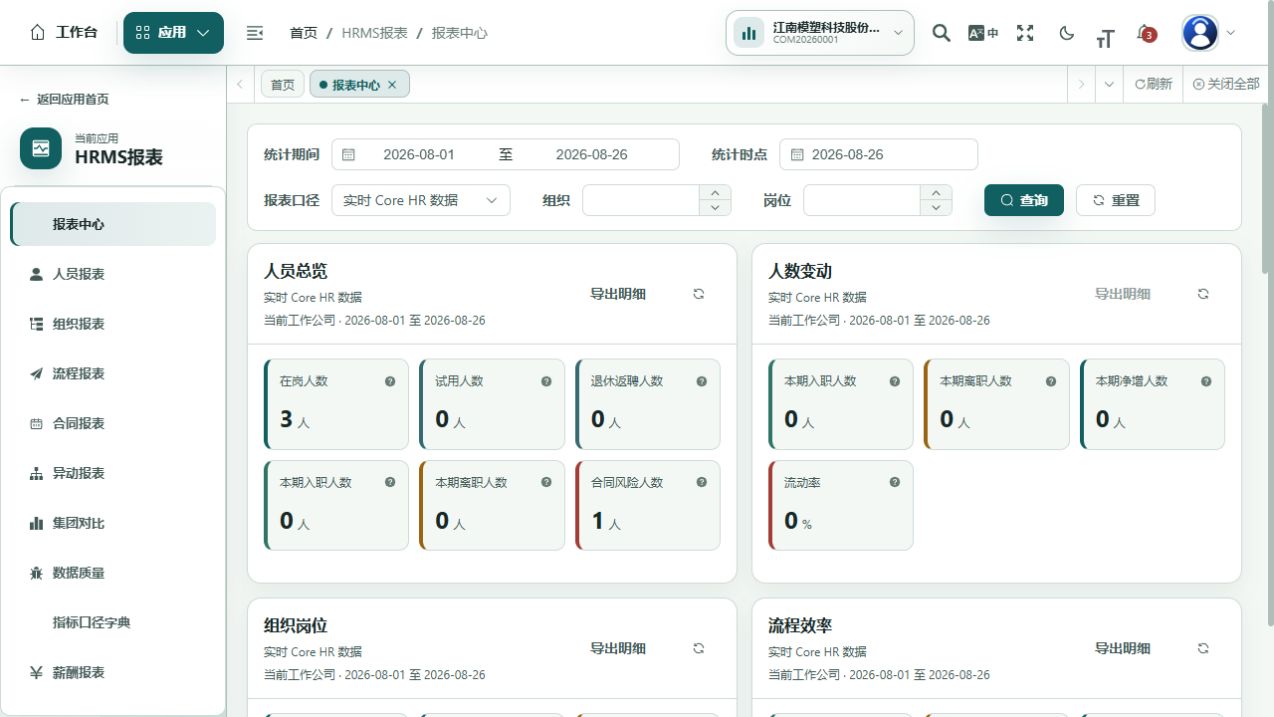Image resolution: width=1274 pixels, height=717 pixels.
Task: Click 返回应用首页 link
Action: pos(64,99)
